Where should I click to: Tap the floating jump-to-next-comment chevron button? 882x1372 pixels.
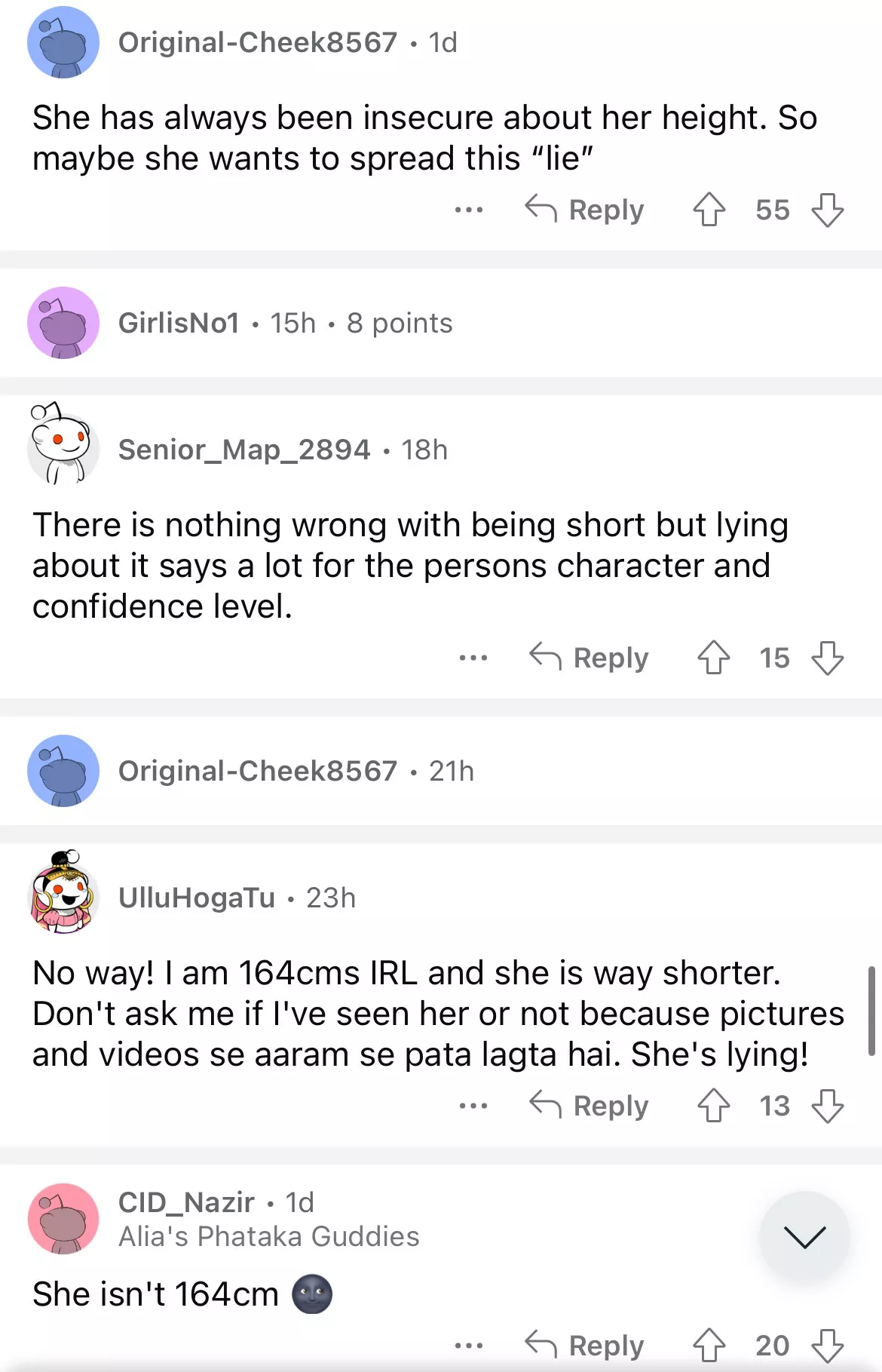point(804,1236)
